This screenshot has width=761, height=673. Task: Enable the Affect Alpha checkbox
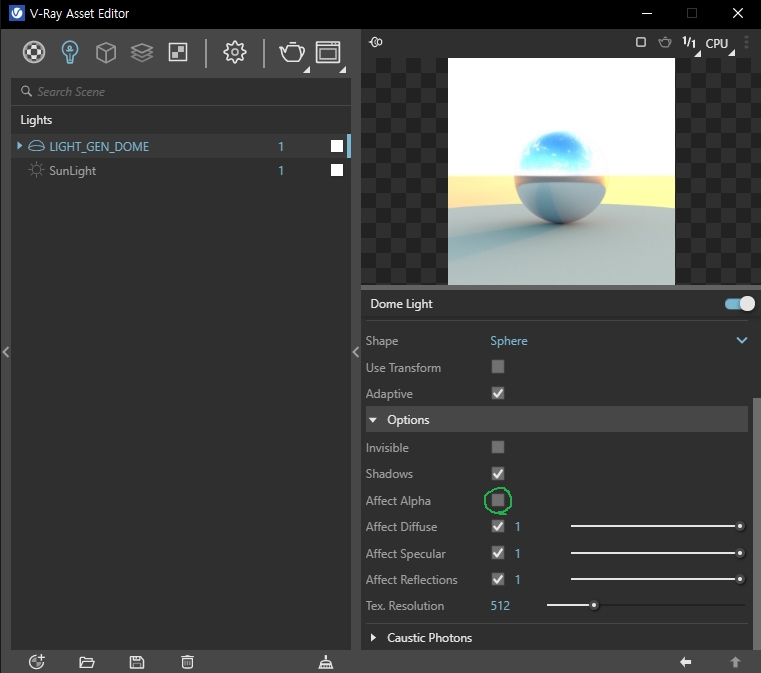click(498, 500)
